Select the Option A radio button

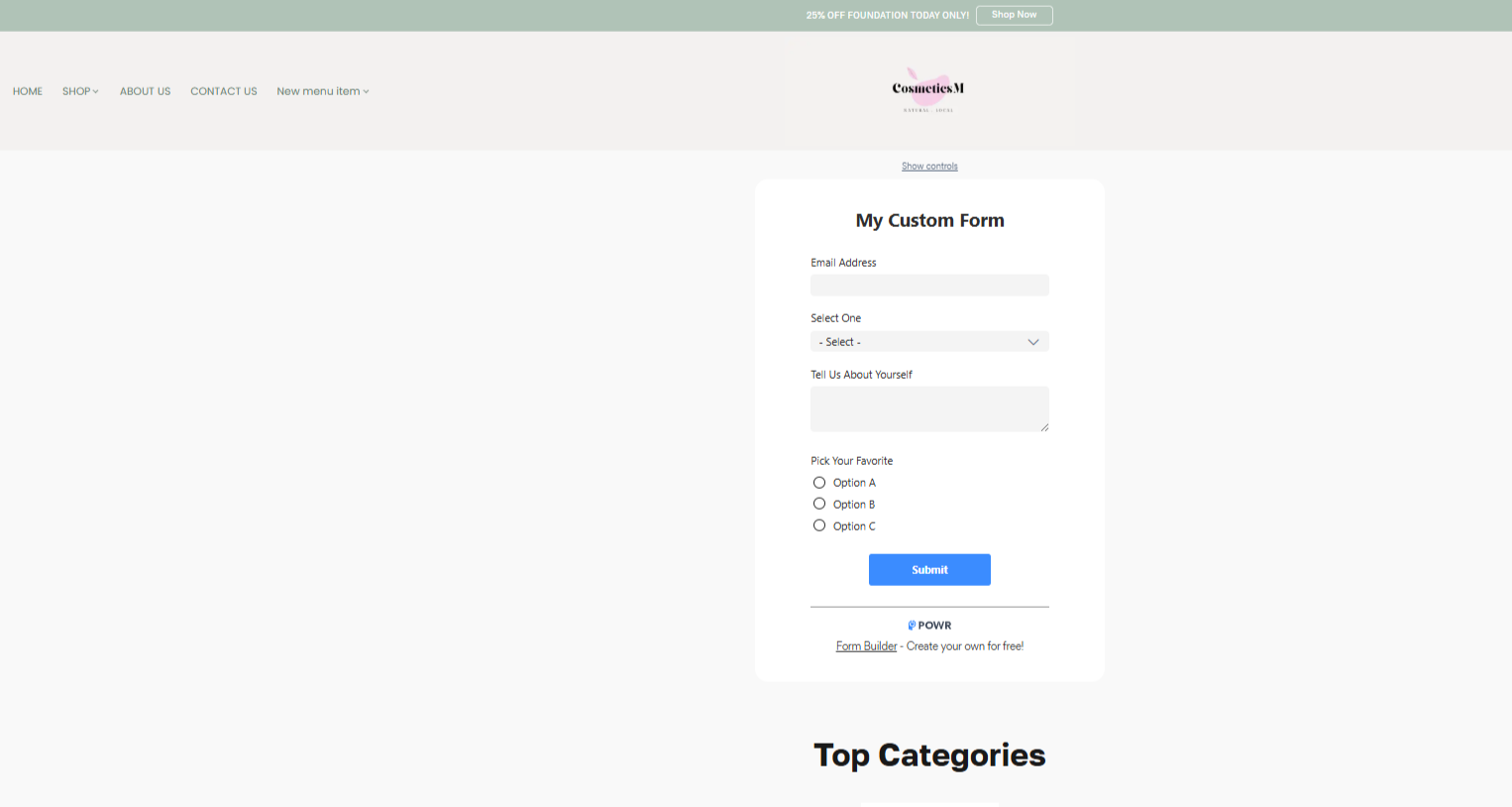819,483
